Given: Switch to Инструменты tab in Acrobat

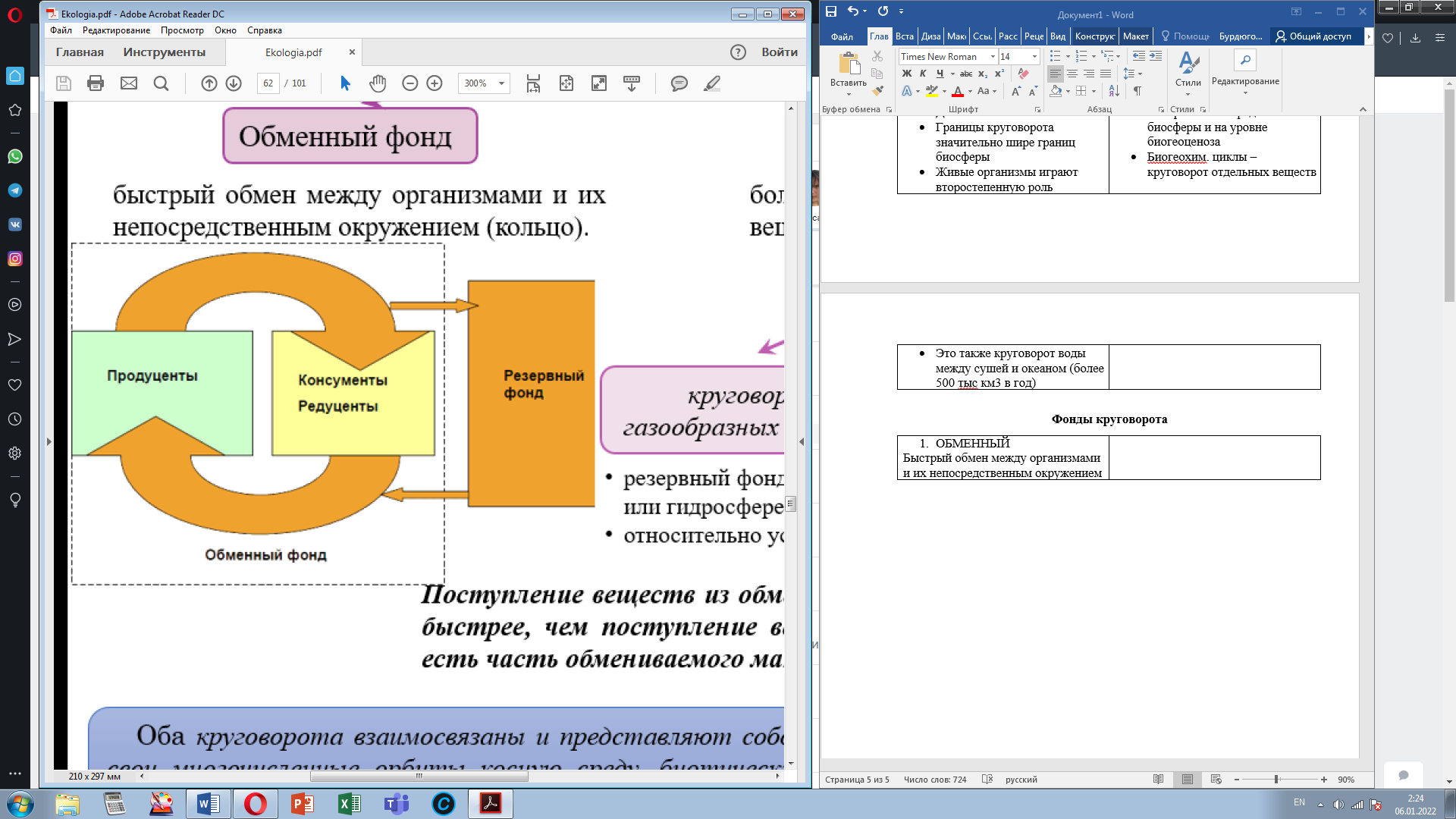Looking at the screenshot, I should pyautogui.click(x=165, y=52).
